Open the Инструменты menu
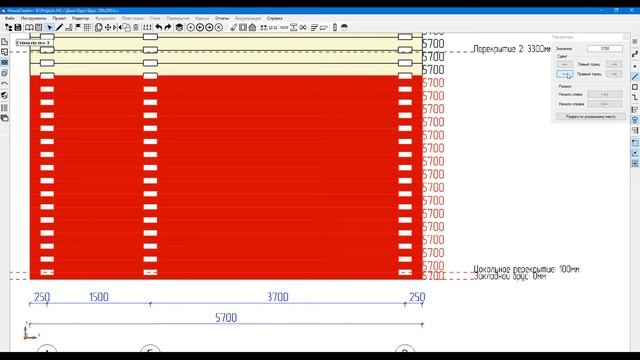This screenshot has width=640, height=360. click(x=33, y=18)
